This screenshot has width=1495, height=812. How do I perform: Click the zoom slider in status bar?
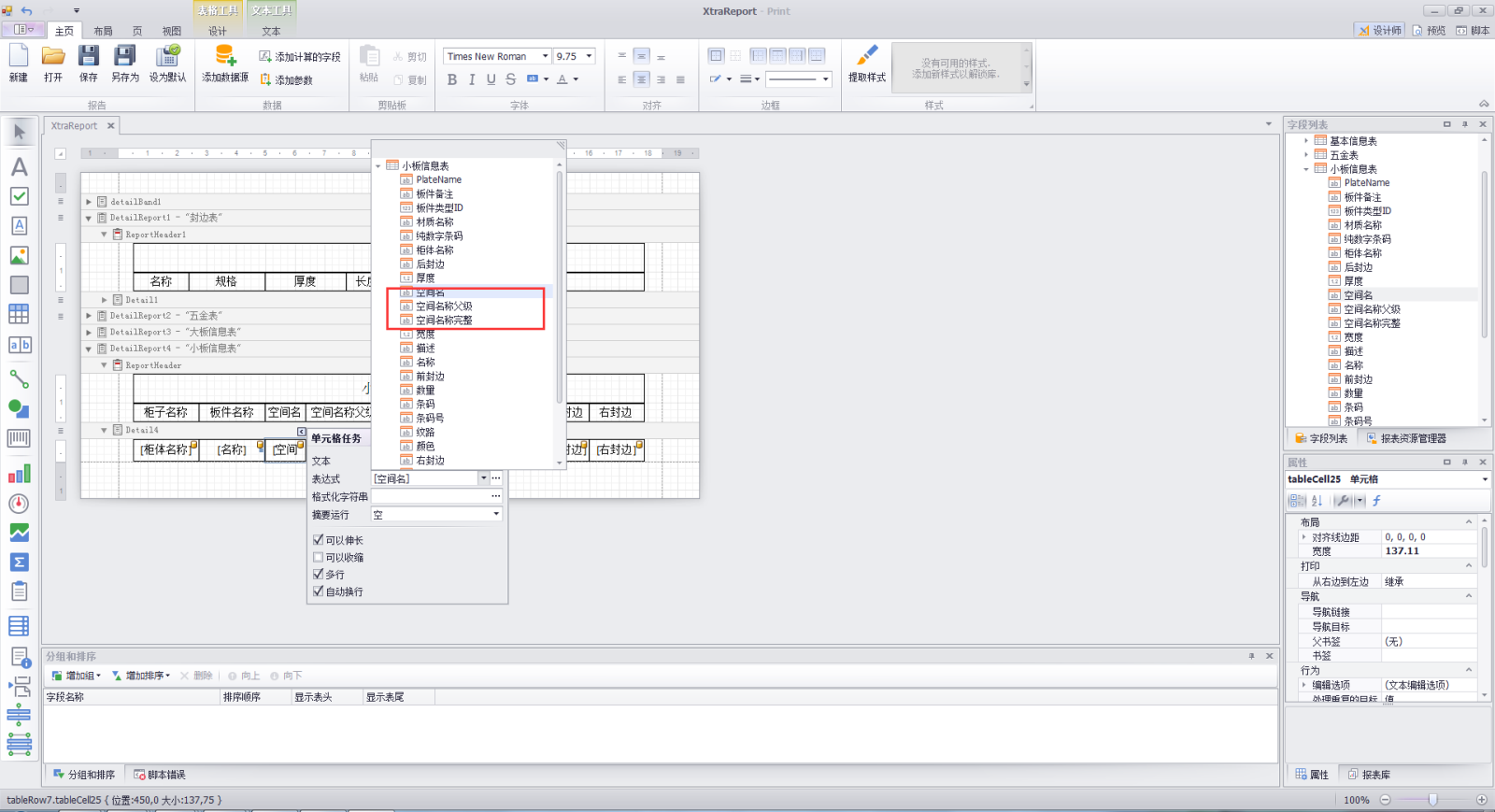[x=1432, y=800]
